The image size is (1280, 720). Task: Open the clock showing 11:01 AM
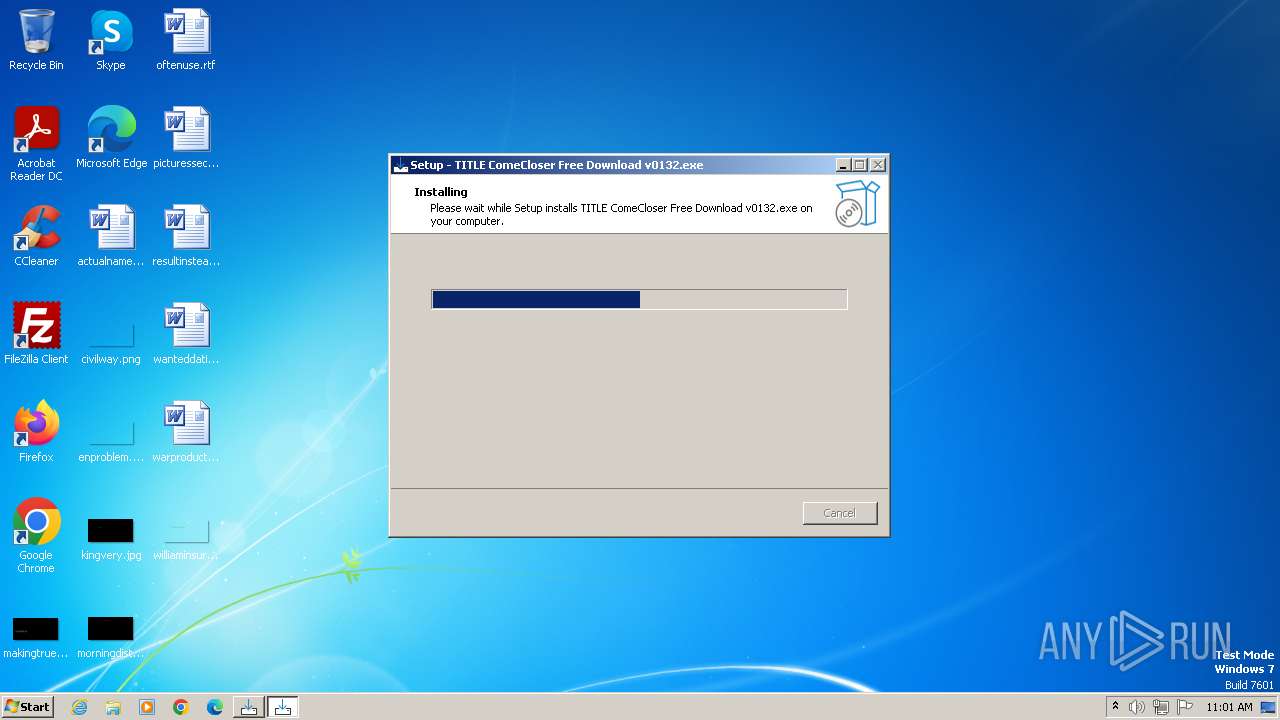pyautogui.click(x=1229, y=707)
